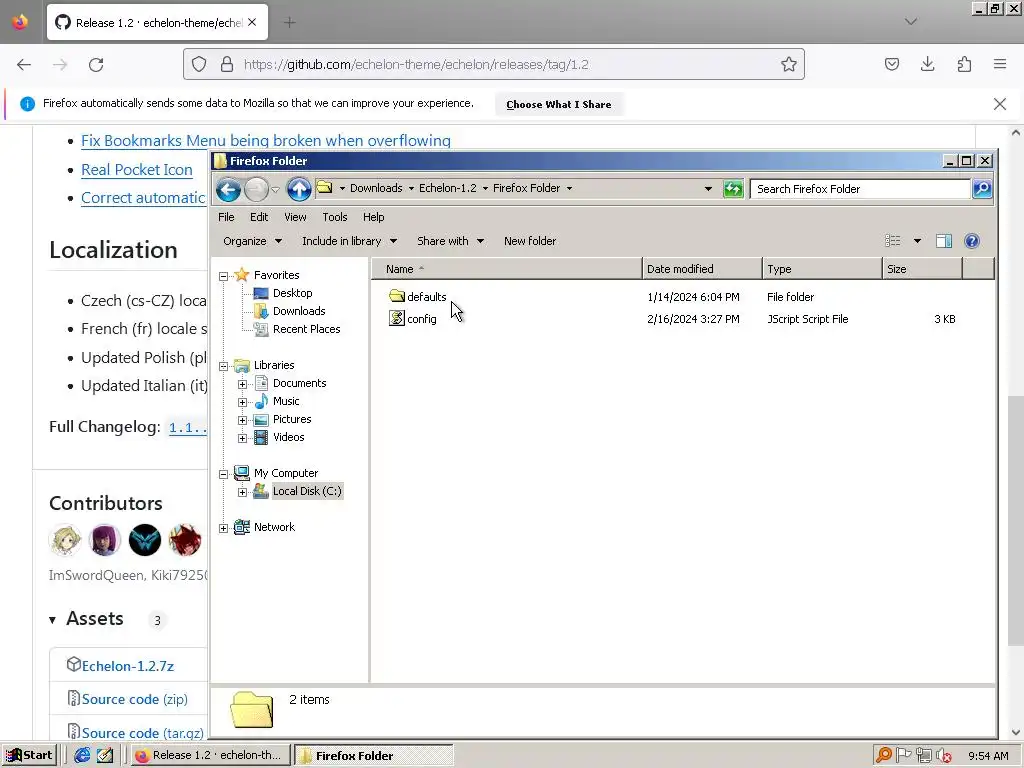Expand the Network tree node
Viewport: 1024px width, 768px height.
(223, 528)
